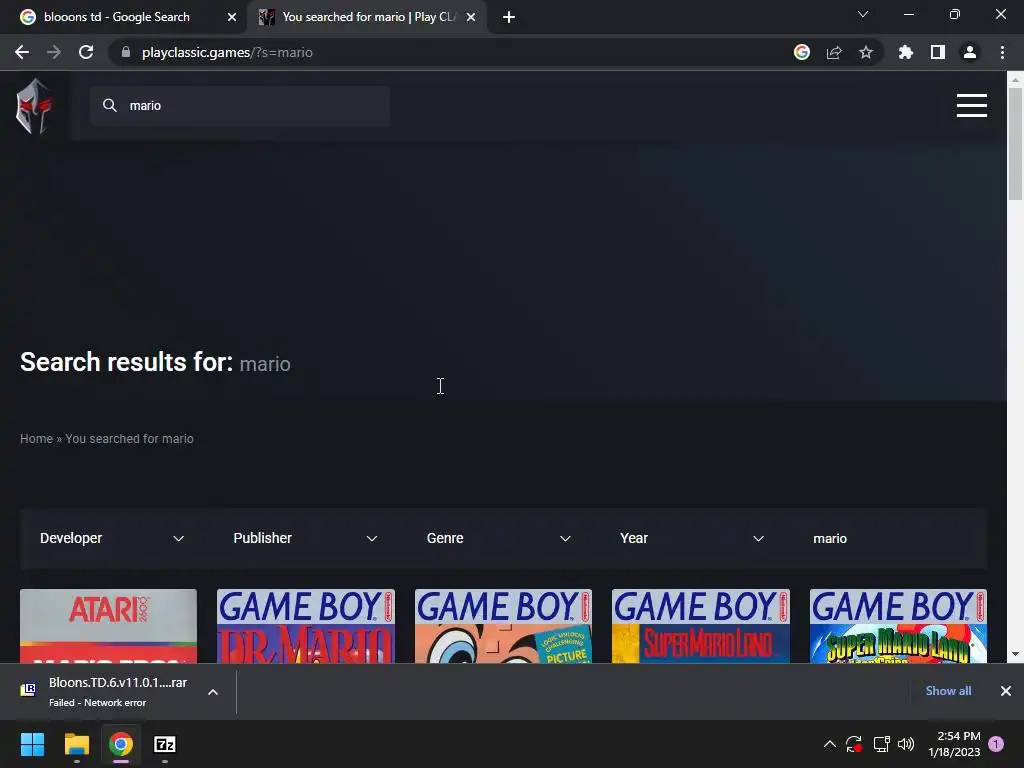The width and height of the screenshot is (1024, 768).
Task: Expand the Genre filter dropdown
Action: (498, 538)
